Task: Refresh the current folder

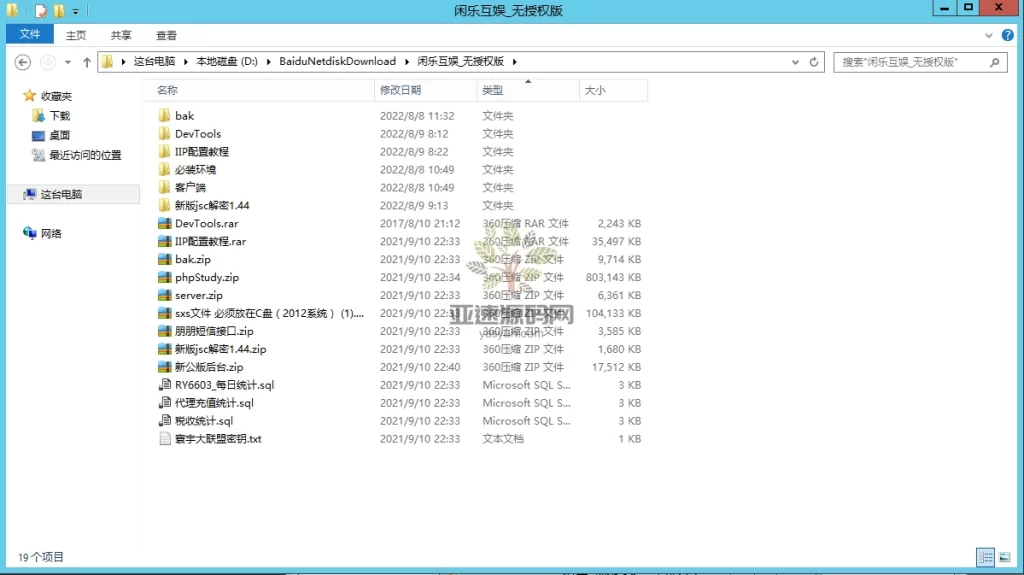Action: [x=814, y=62]
